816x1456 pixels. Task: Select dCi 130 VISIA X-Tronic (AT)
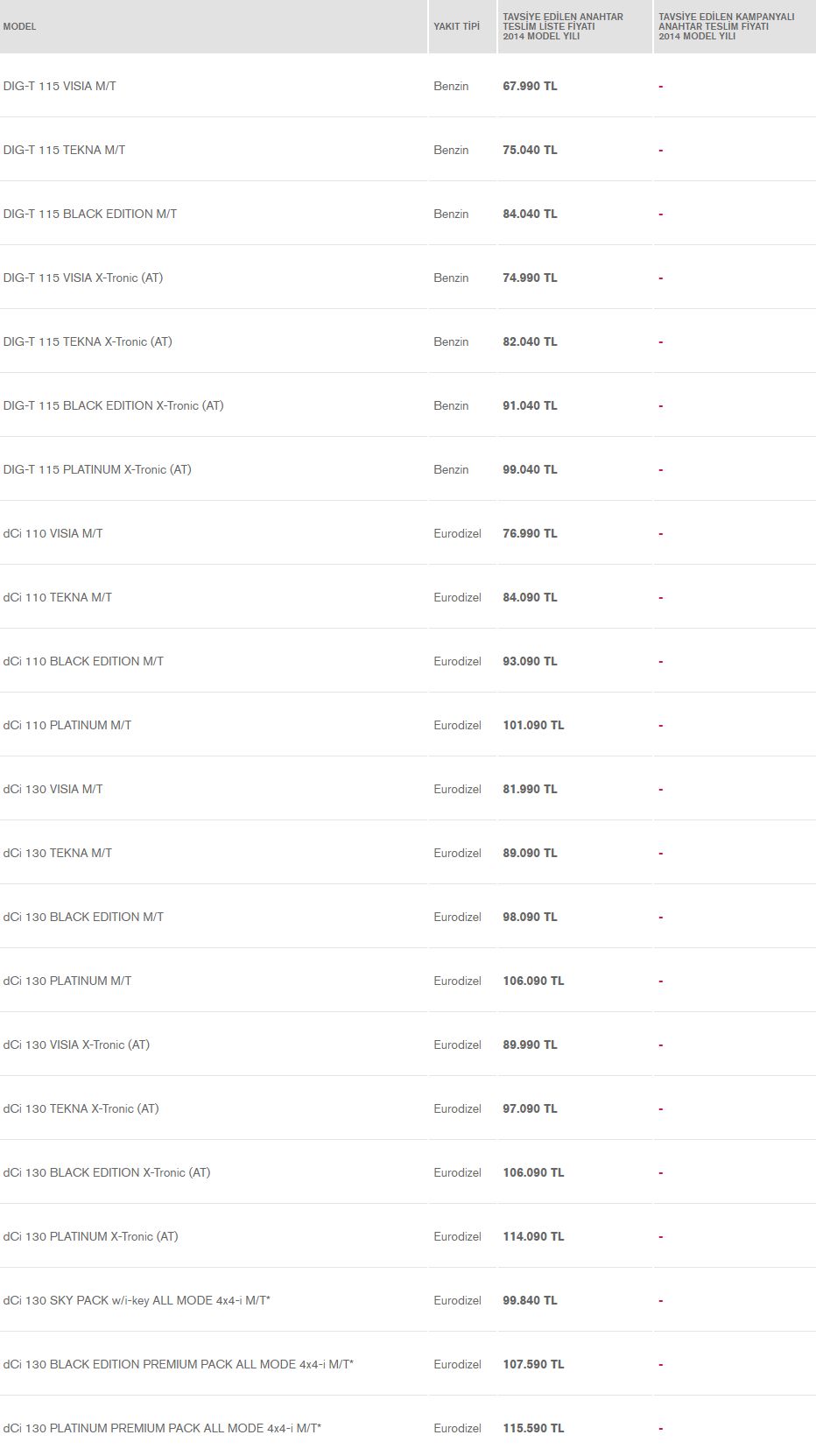(x=76, y=1045)
